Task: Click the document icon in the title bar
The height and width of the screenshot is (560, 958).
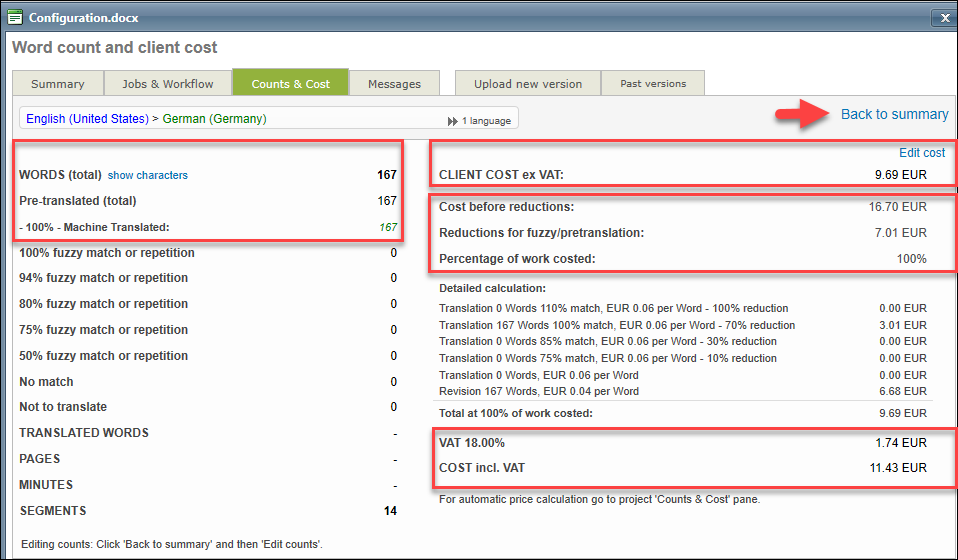Action: click(x=15, y=17)
